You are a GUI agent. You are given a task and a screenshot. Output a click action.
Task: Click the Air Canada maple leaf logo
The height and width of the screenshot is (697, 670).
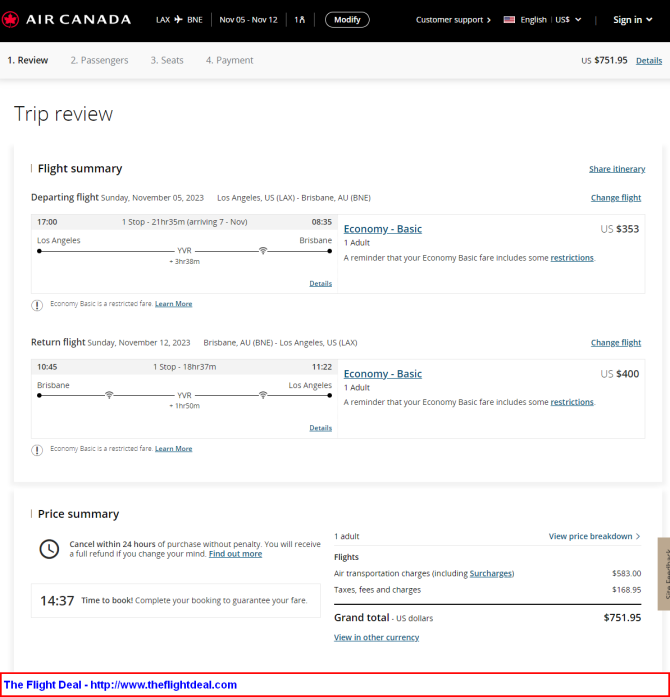pos(10,20)
